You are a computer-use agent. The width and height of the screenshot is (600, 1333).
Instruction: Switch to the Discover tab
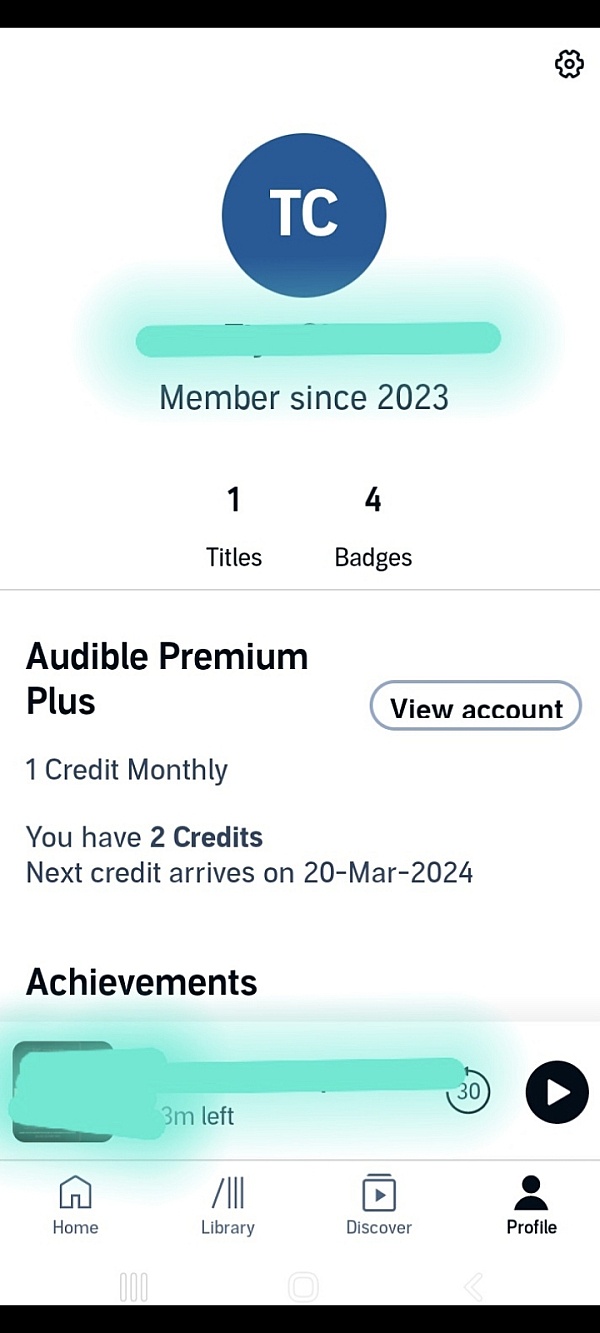coord(379,1205)
